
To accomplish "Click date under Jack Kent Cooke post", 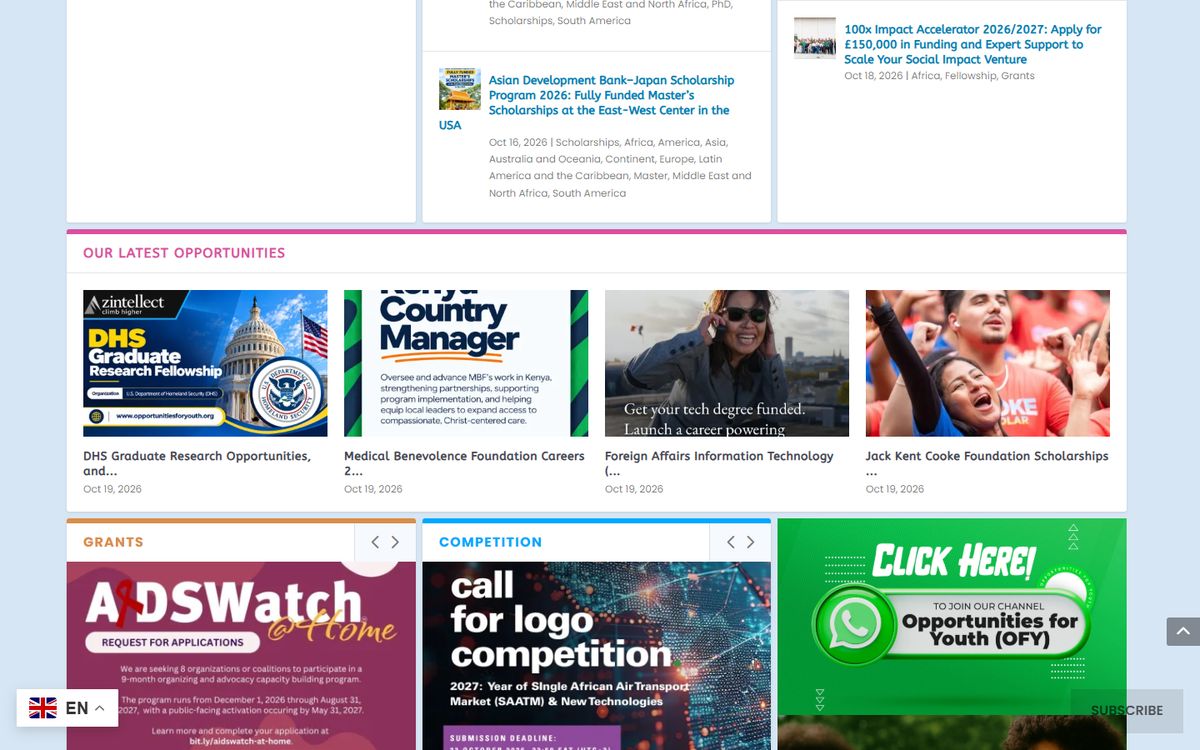I will tap(895, 489).
